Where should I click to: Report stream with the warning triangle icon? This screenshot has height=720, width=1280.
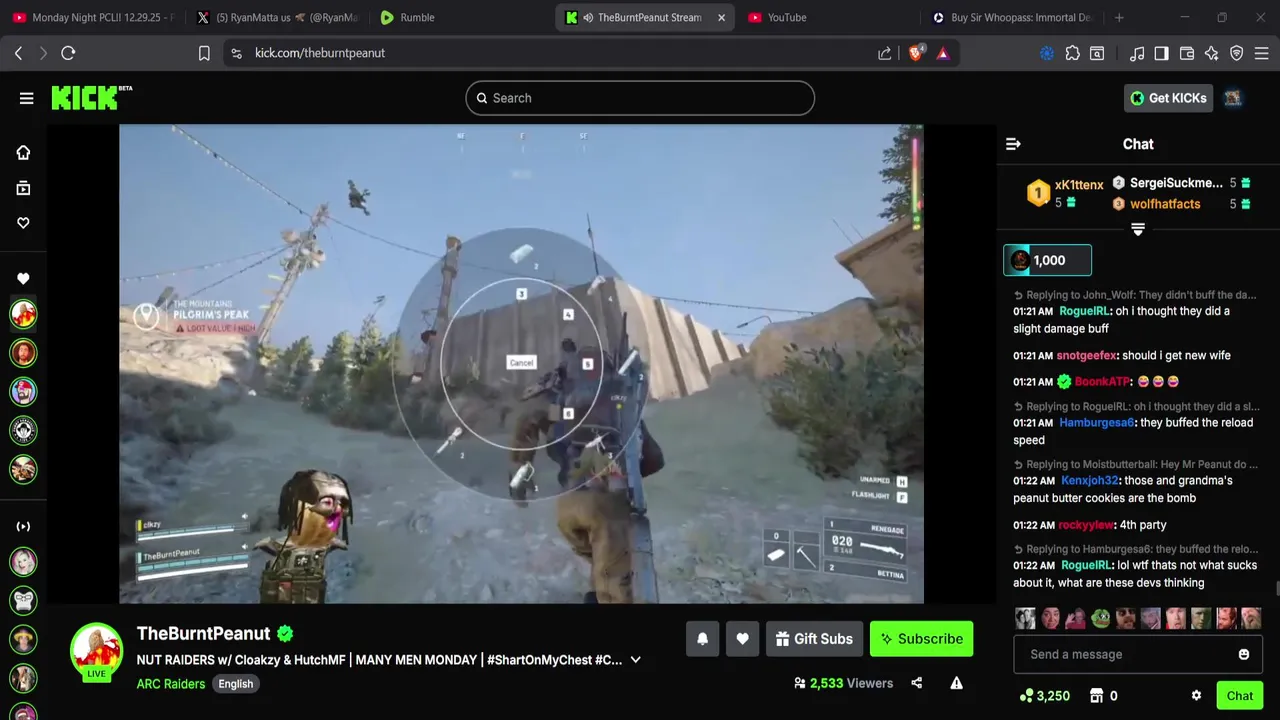pyautogui.click(x=956, y=683)
